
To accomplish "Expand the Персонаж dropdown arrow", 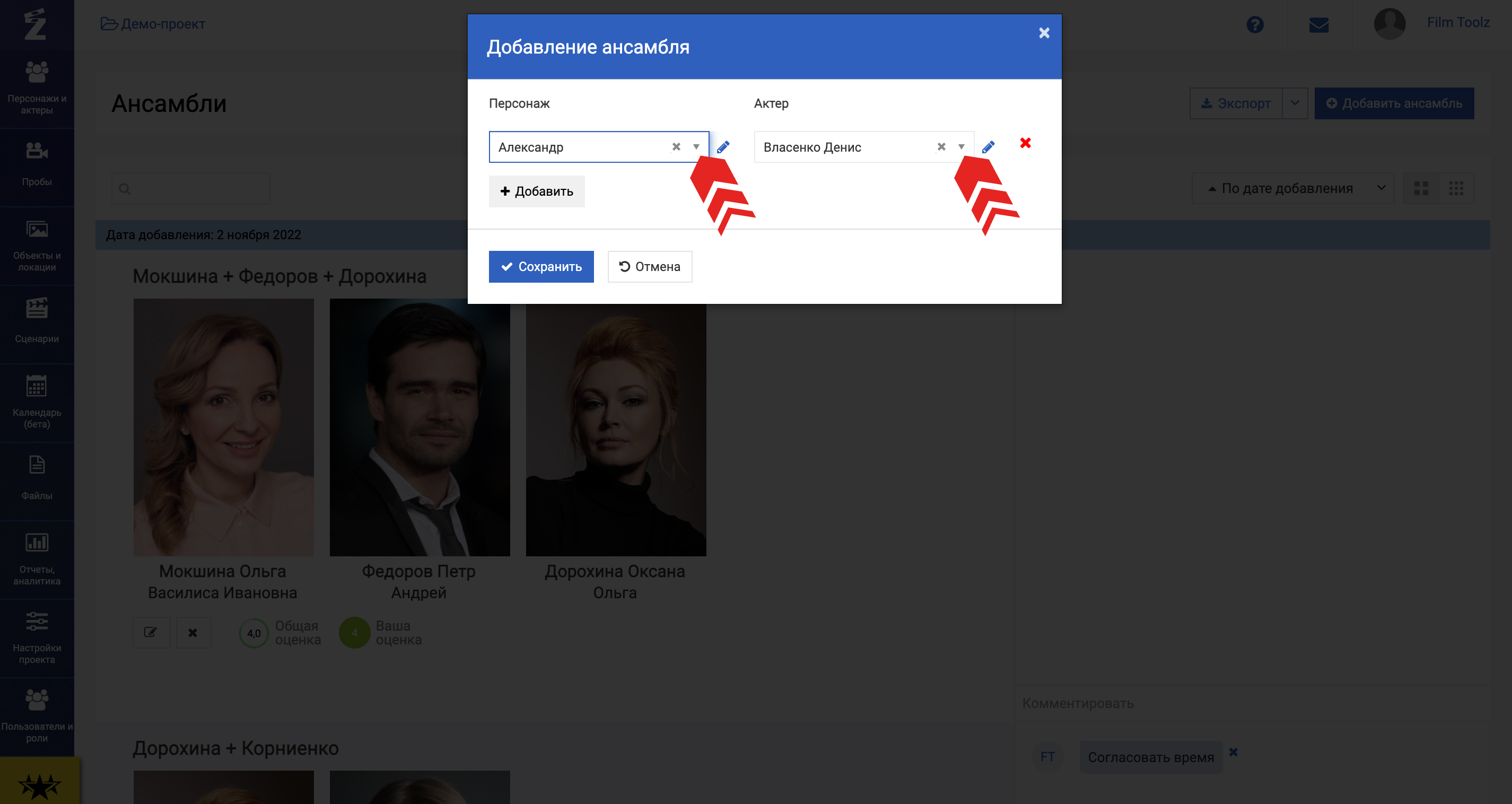I will coord(696,147).
